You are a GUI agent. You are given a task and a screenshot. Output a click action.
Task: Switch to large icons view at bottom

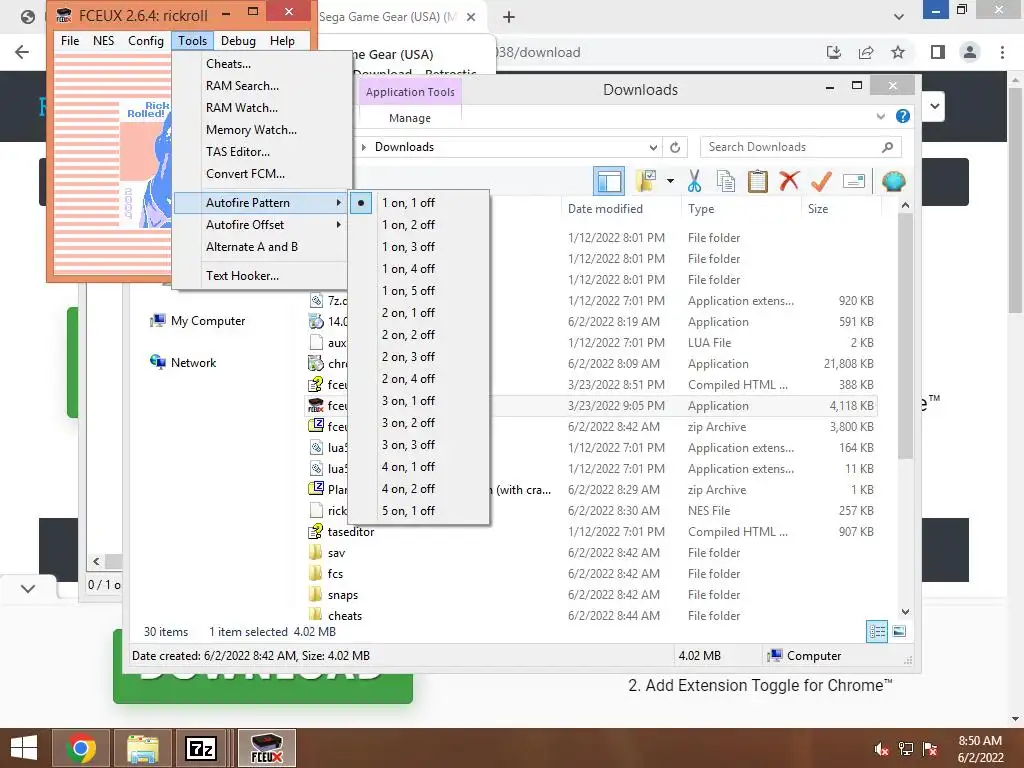[899, 631]
